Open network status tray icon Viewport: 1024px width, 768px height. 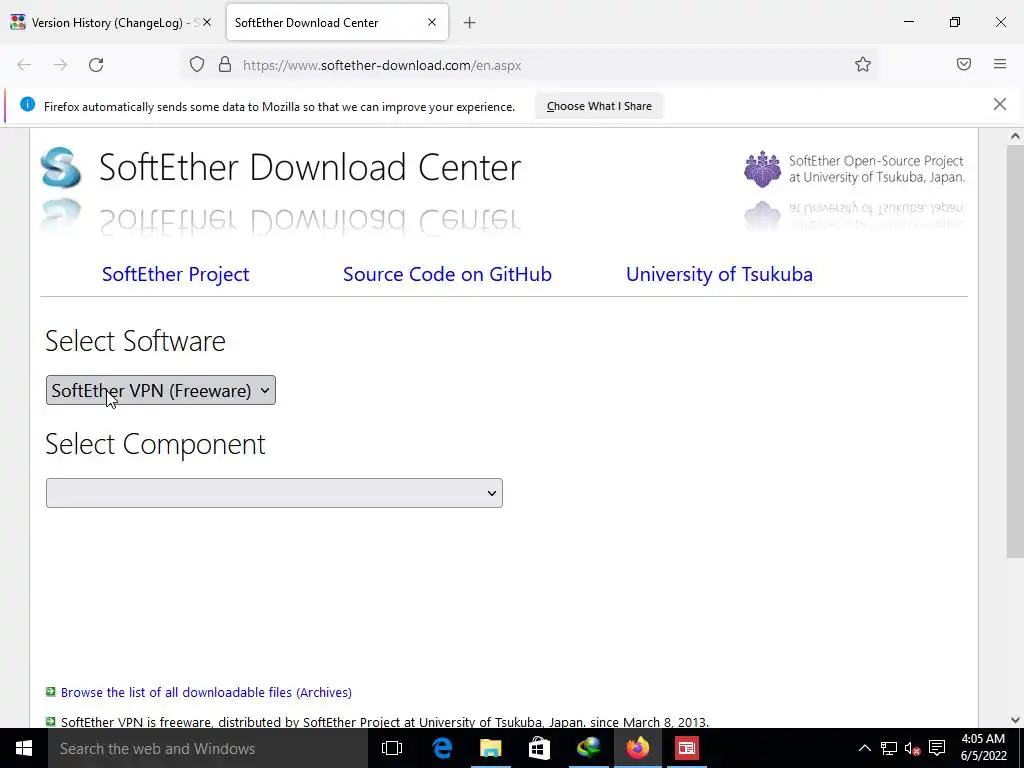[889, 748]
